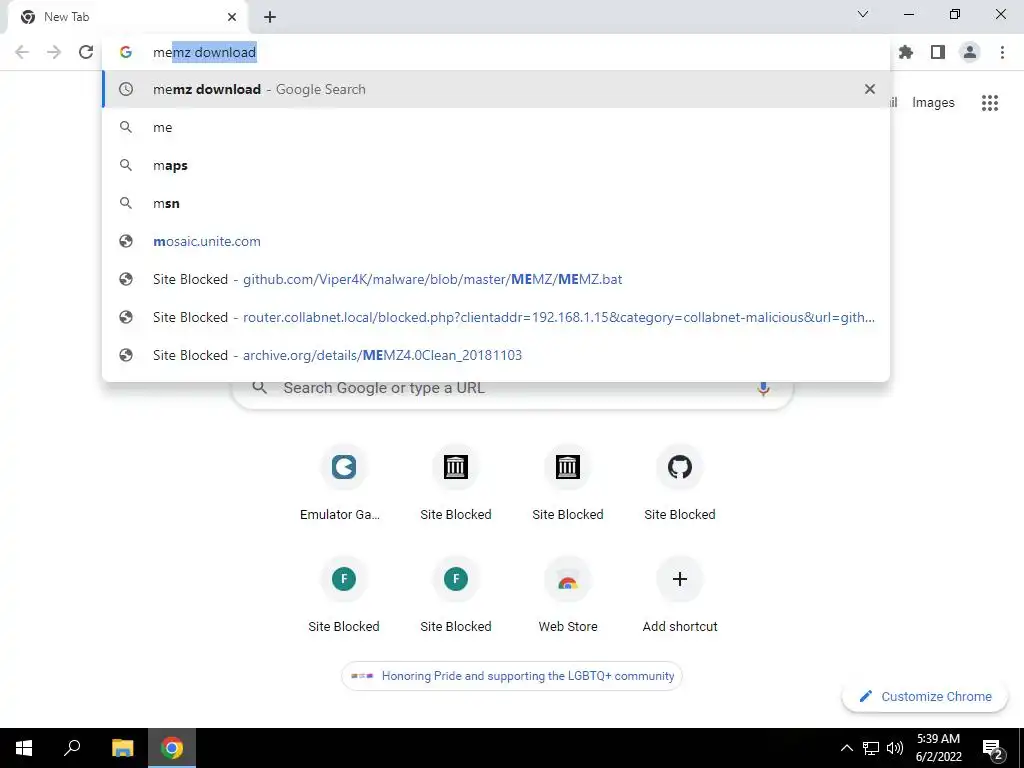This screenshot has width=1024, height=768.
Task: Select 'memz download - Google Search' suggestion
Action: (496, 89)
